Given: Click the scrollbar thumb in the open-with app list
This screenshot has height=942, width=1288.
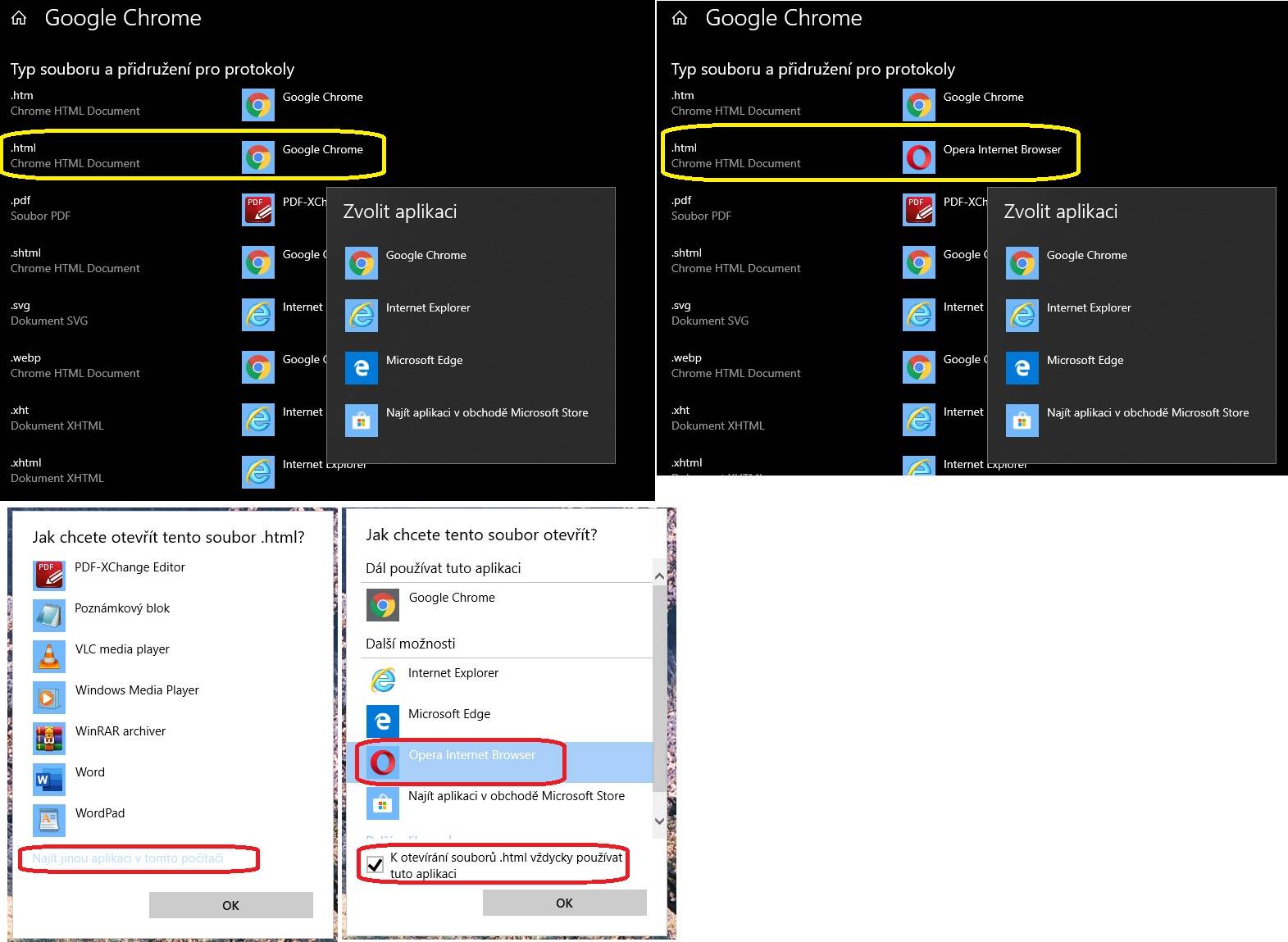Looking at the screenshot, I should [x=659, y=687].
